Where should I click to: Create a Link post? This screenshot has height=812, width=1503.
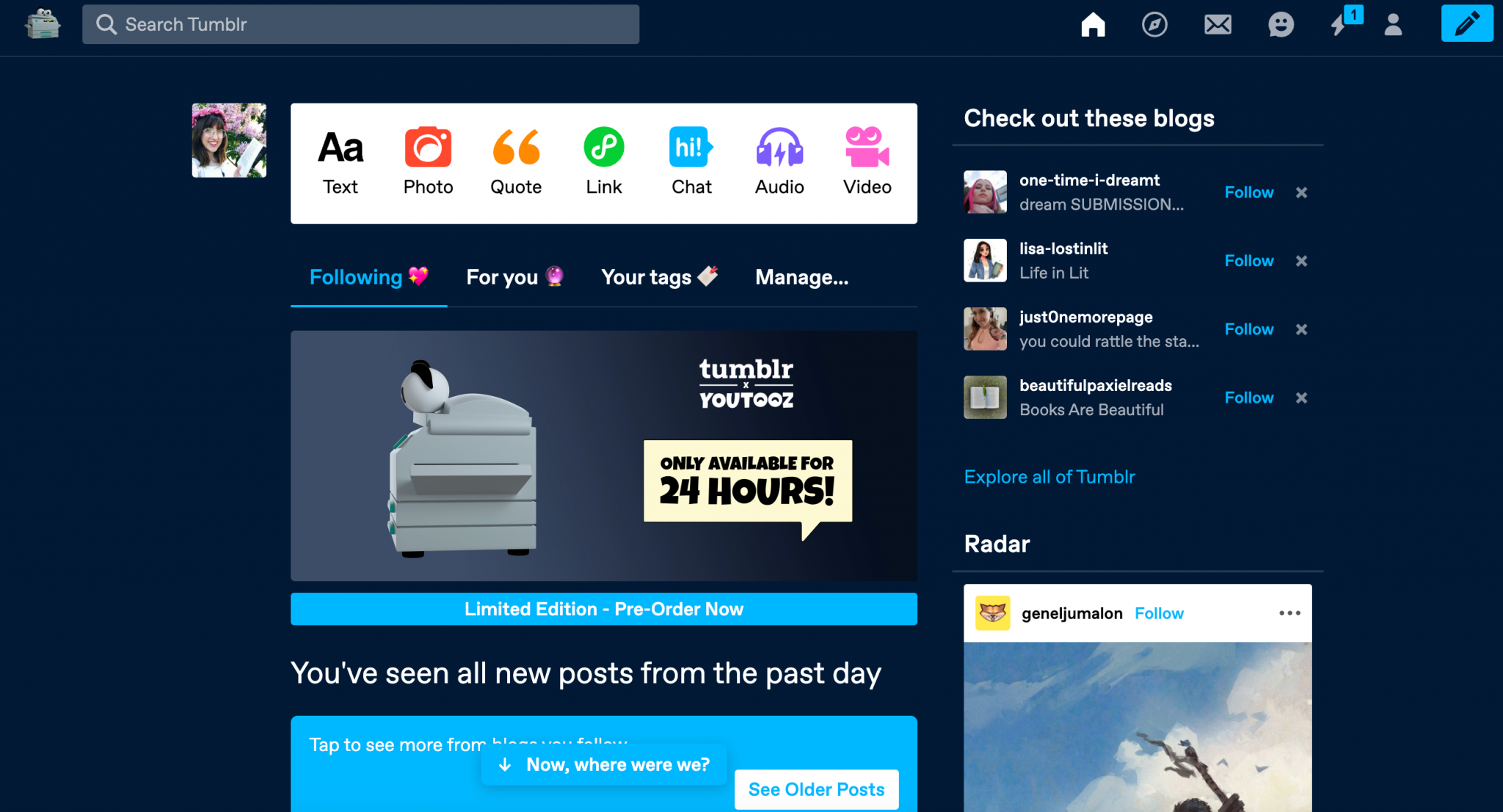pos(603,160)
